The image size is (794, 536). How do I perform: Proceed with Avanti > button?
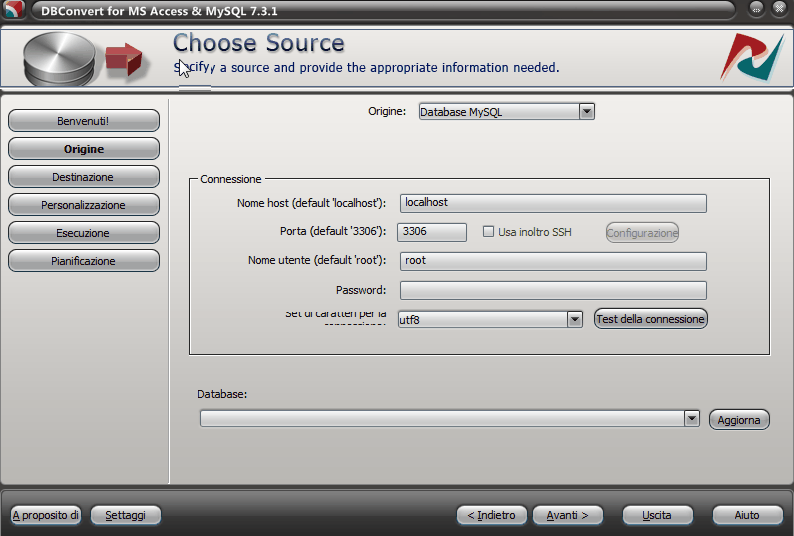[568, 515]
